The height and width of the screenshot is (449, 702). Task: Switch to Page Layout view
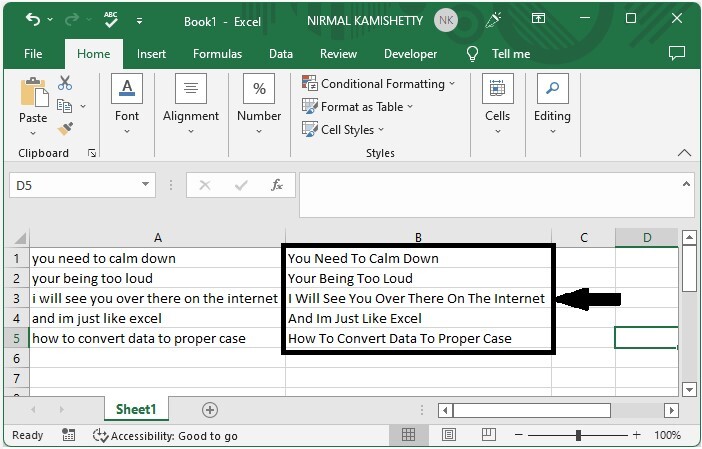448,436
